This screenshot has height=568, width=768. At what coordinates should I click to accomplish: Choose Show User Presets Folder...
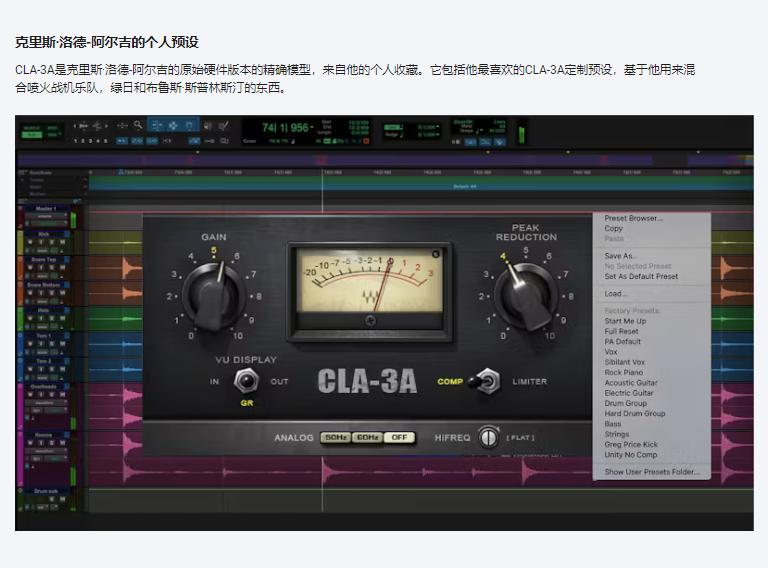[x=652, y=472]
